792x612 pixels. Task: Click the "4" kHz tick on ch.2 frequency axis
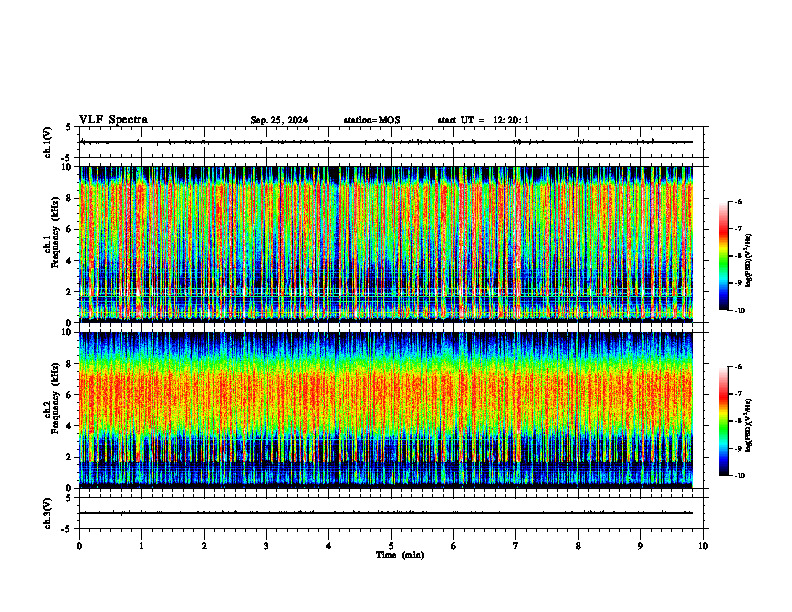click(69, 426)
